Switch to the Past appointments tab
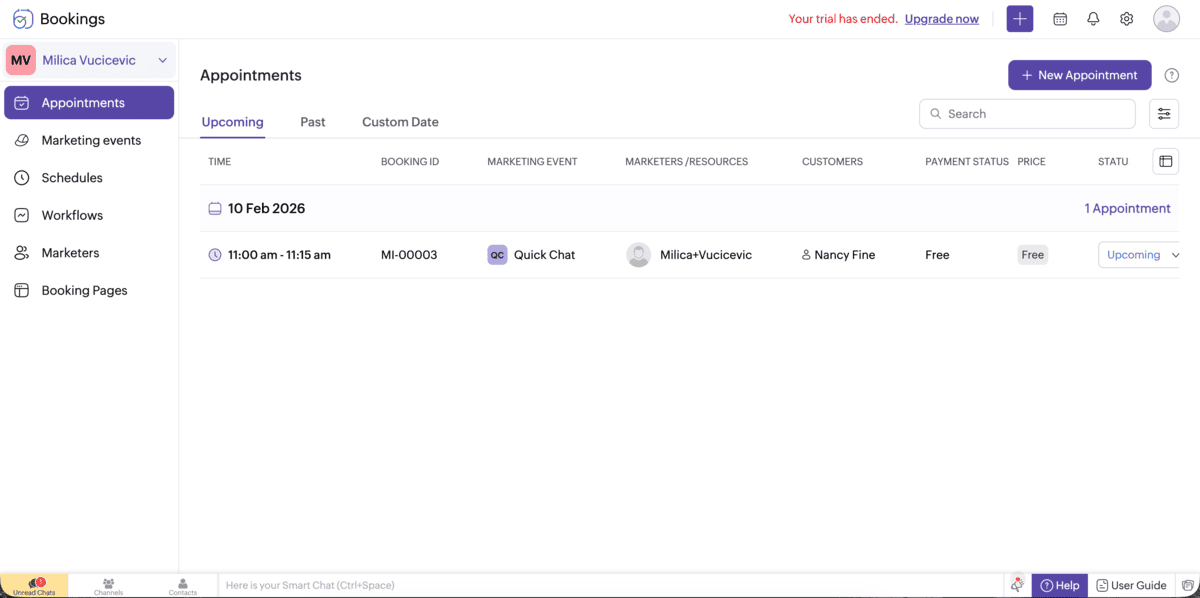Viewport: 1200px width, 598px height. click(312, 121)
